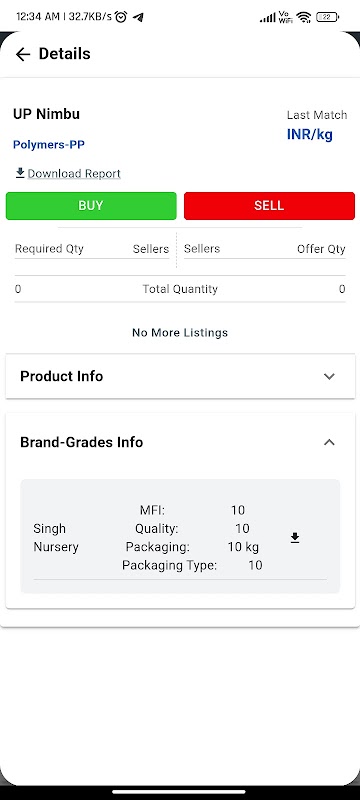
Task: Collapse the Brand-Grades Info chevron
Action: coord(329,442)
